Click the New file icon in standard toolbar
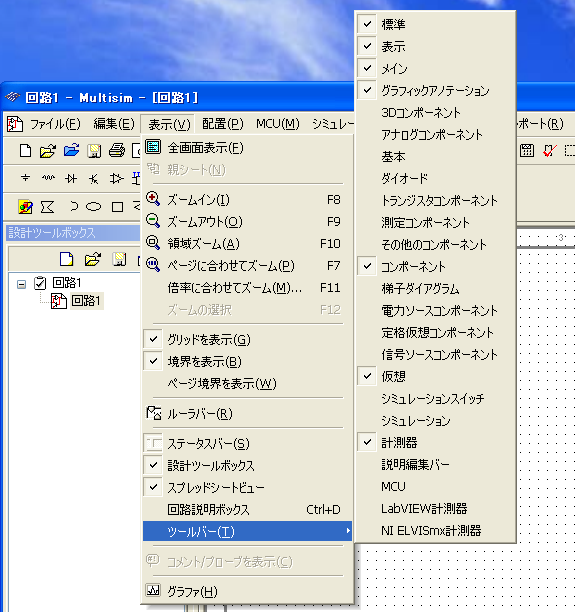 tap(25, 151)
